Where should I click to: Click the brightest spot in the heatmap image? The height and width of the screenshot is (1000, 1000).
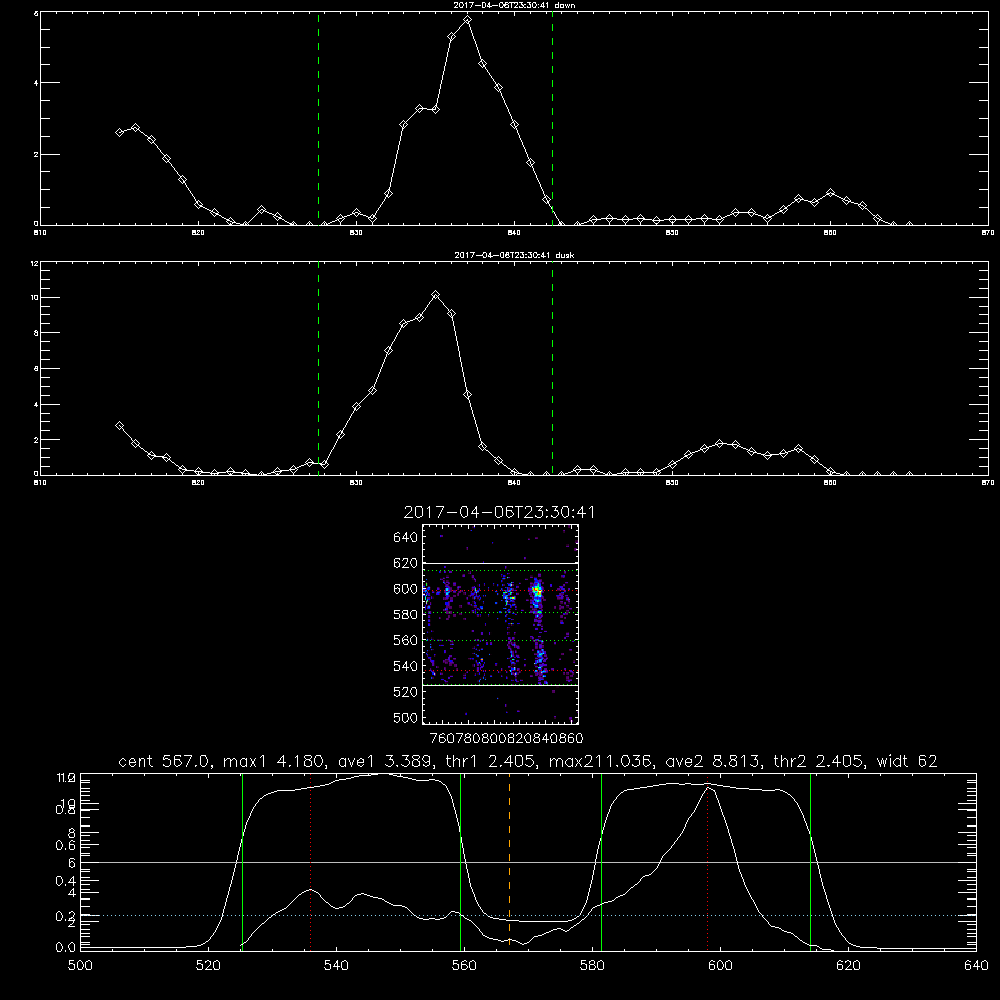[x=537, y=591]
